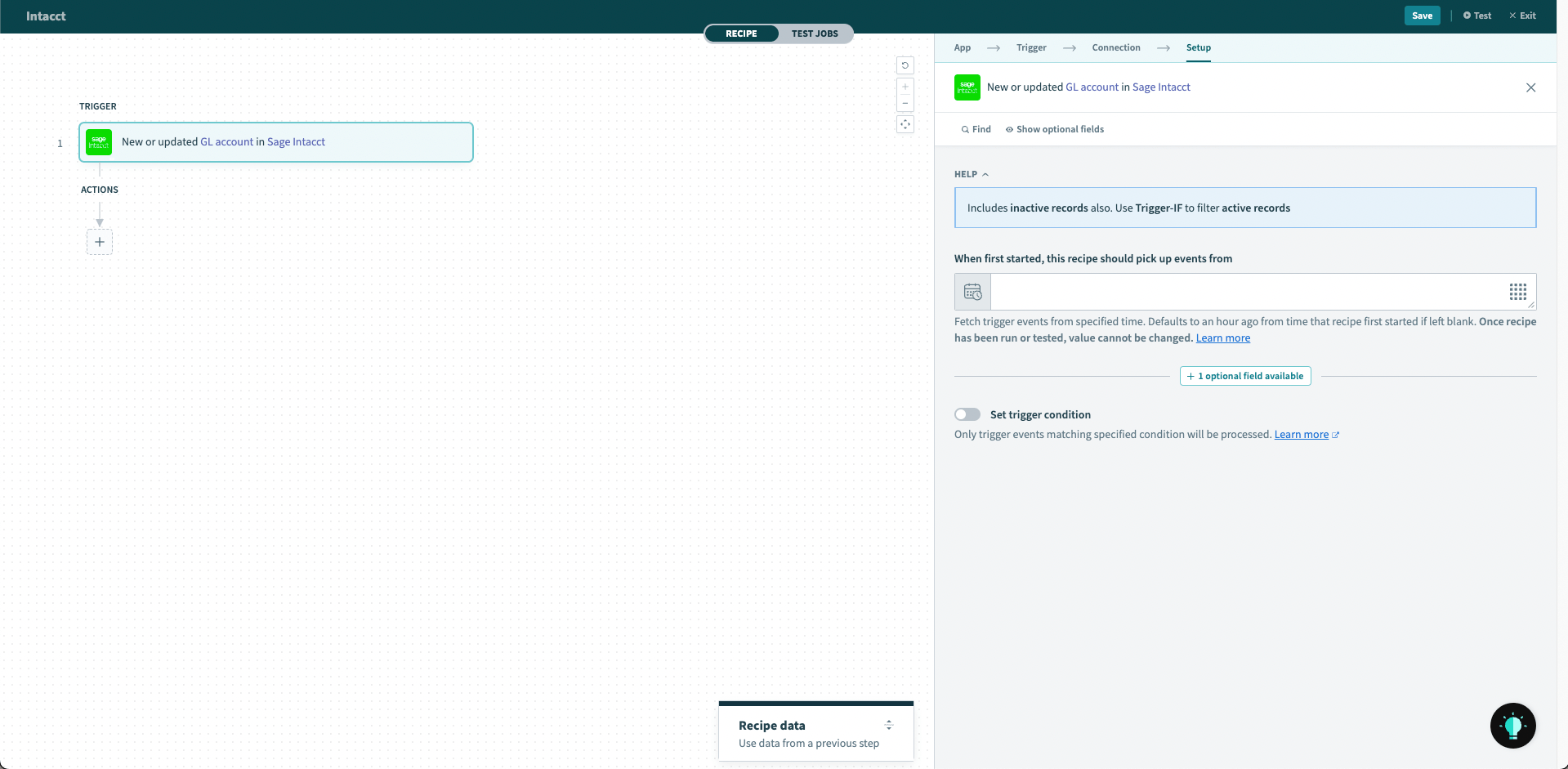Open the calendar date picker icon
This screenshot has width=1568, height=769.
pyautogui.click(x=972, y=291)
